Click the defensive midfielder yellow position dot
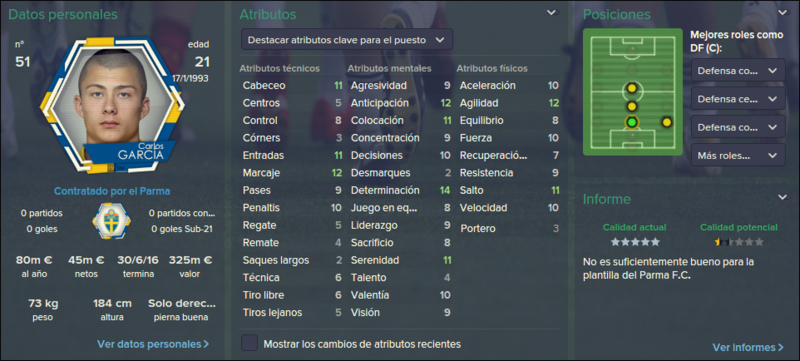The image size is (800, 361). coord(632,107)
